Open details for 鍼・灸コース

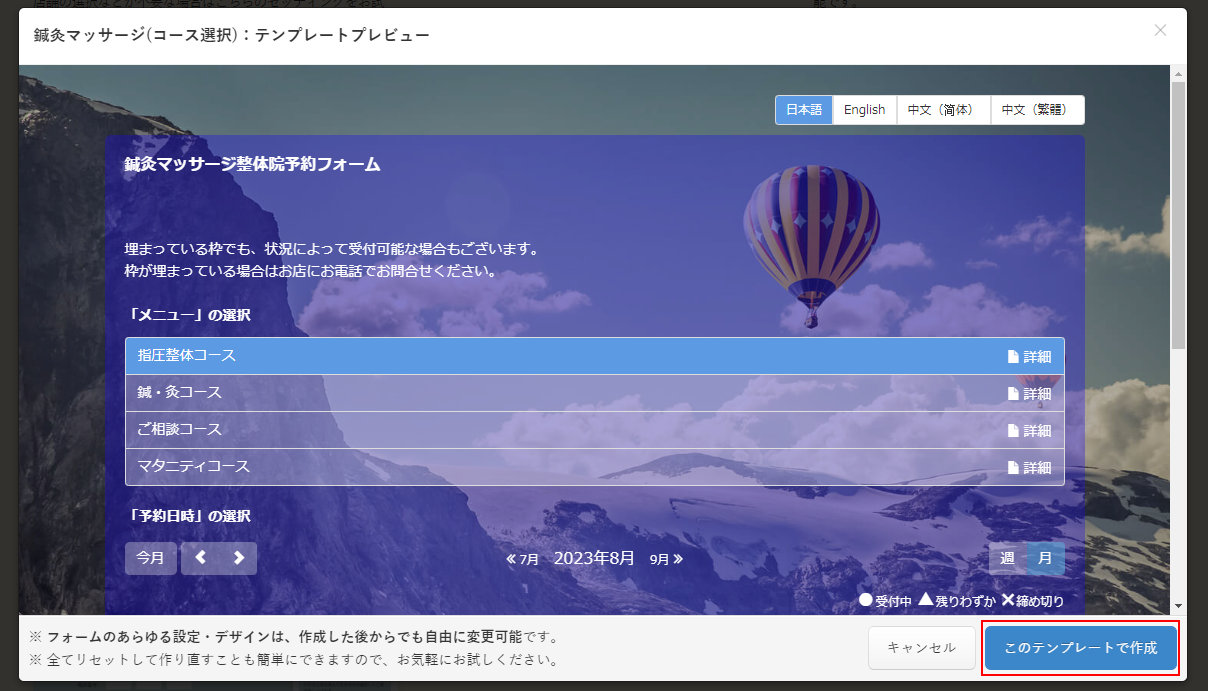coord(1029,394)
